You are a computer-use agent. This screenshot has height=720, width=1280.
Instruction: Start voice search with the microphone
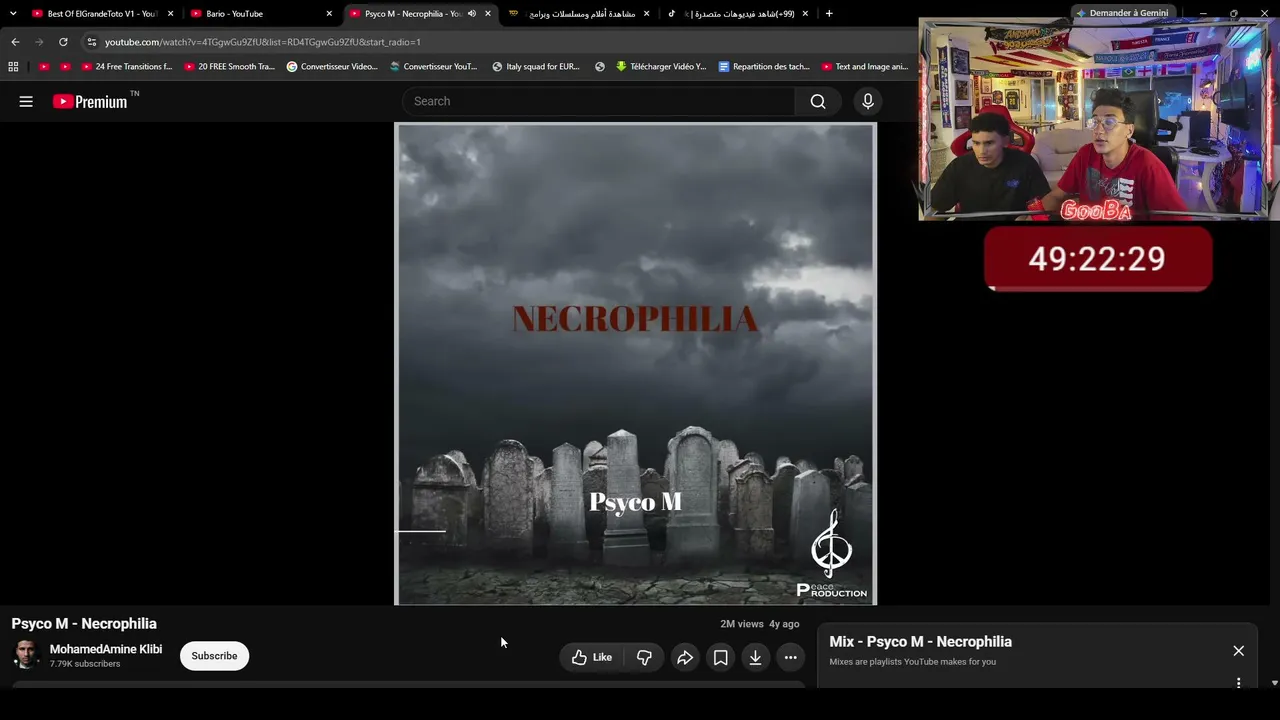pyautogui.click(x=868, y=101)
